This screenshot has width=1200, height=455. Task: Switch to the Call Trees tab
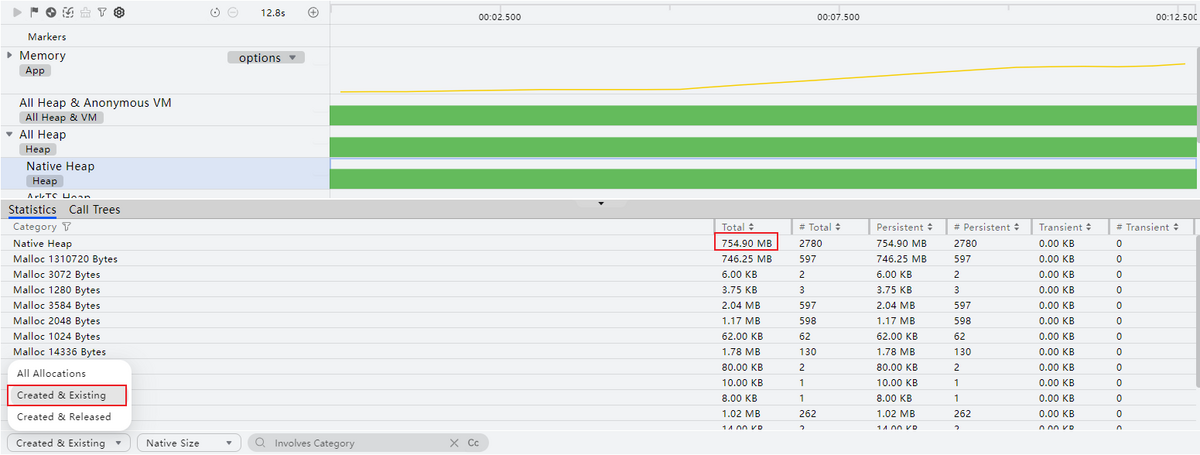[x=94, y=210]
